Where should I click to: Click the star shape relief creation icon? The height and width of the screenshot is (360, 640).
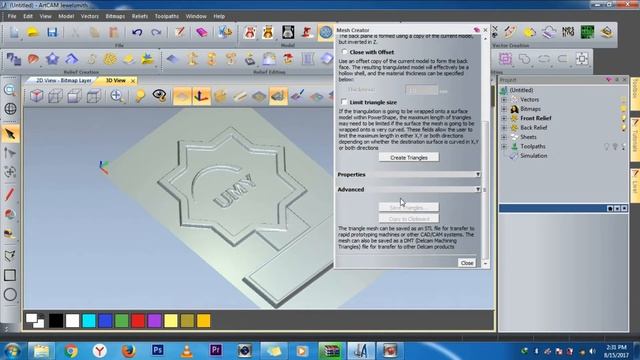click(x=52, y=59)
